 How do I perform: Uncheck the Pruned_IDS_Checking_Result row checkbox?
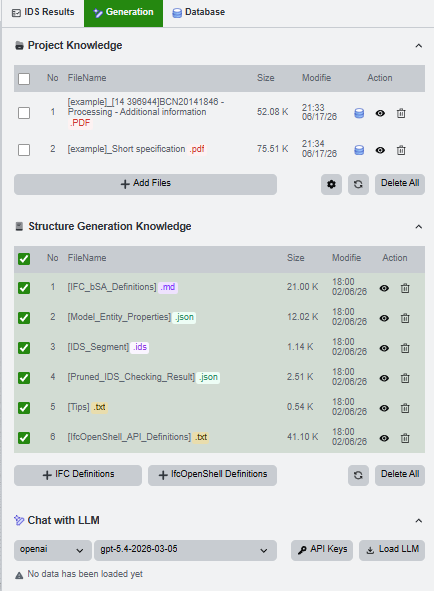24,378
